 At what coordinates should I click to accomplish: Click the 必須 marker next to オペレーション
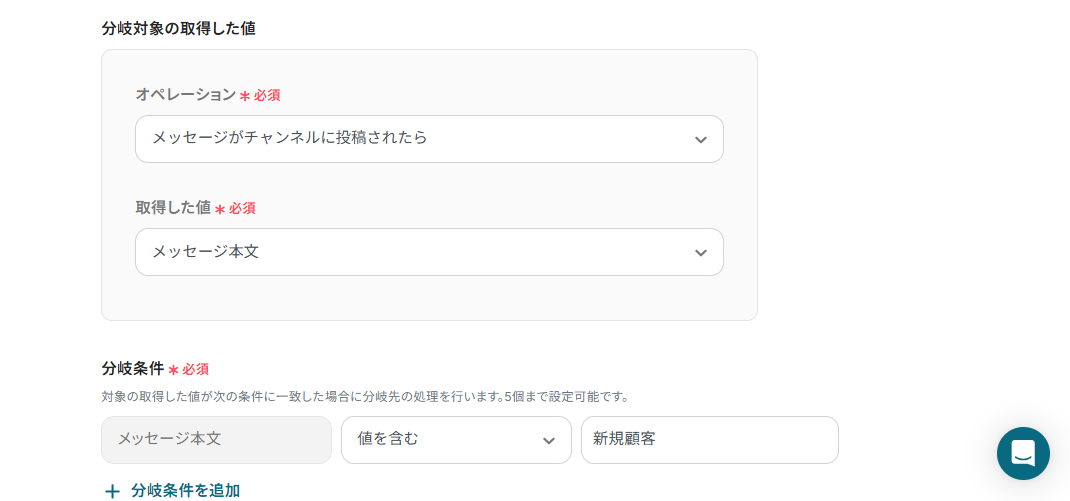[x=267, y=96]
